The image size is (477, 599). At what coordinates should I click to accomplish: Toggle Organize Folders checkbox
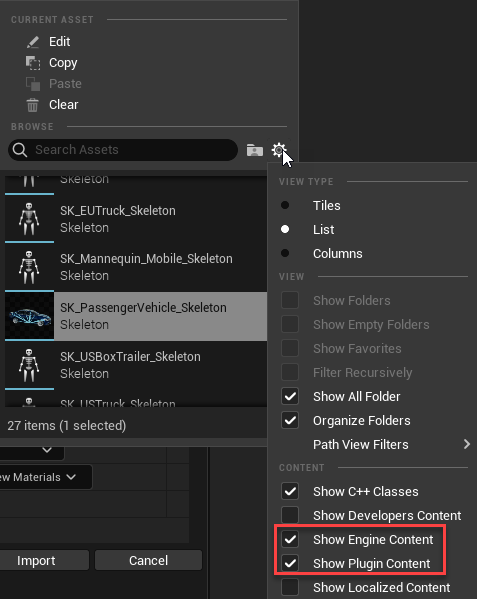tap(290, 421)
